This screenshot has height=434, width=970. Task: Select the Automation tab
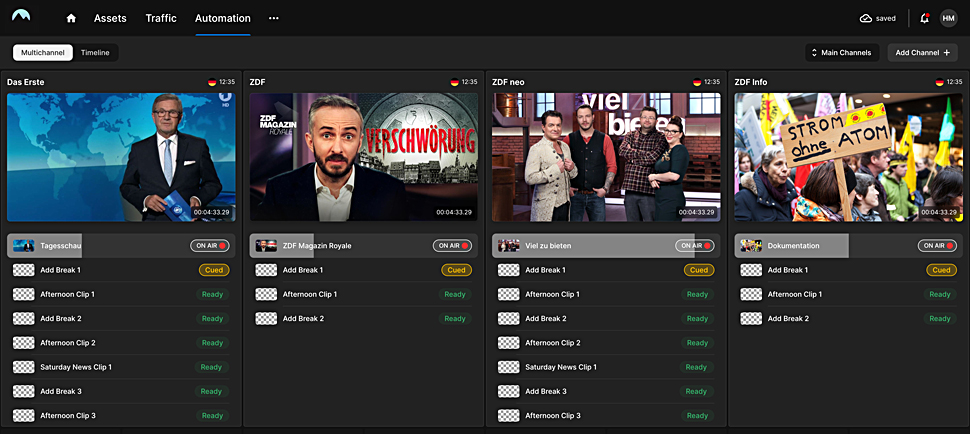point(223,19)
